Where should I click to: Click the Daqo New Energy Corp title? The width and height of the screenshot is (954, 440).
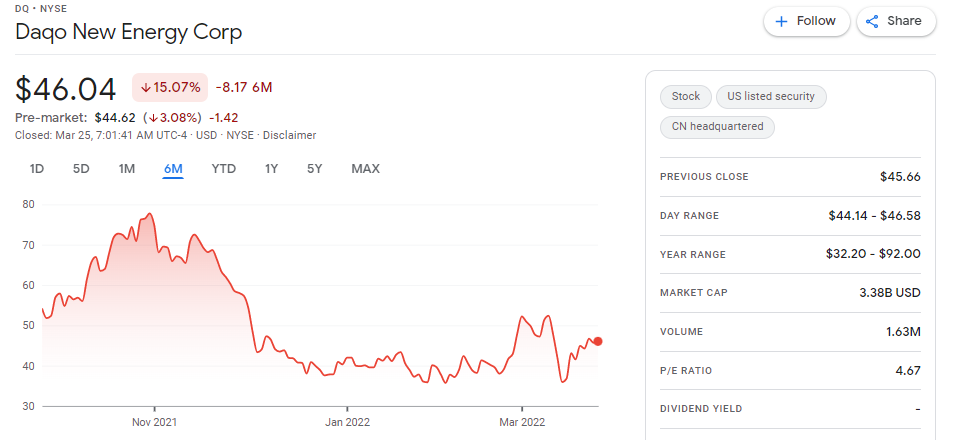[128, 32]
